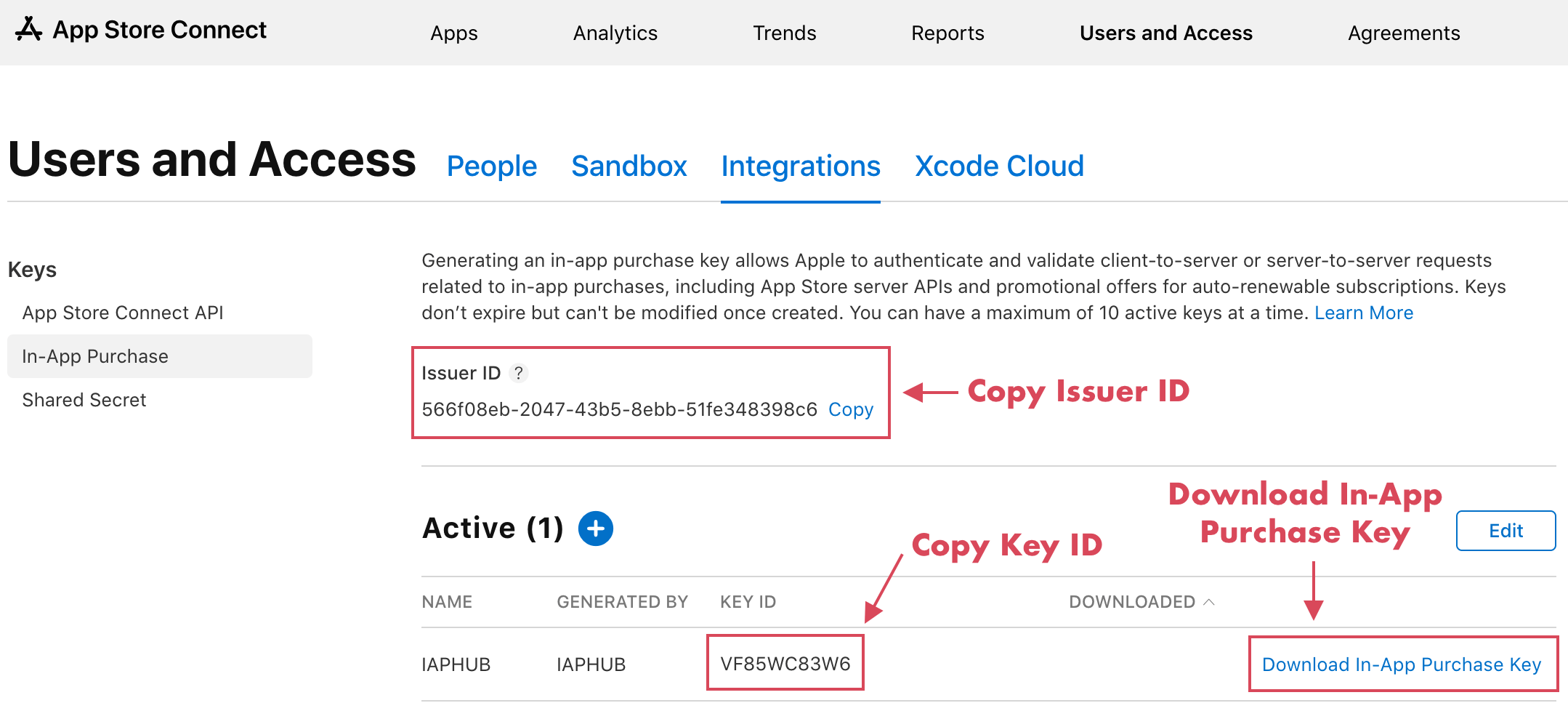Switch to the Sandbox tab

click(629, 166)
